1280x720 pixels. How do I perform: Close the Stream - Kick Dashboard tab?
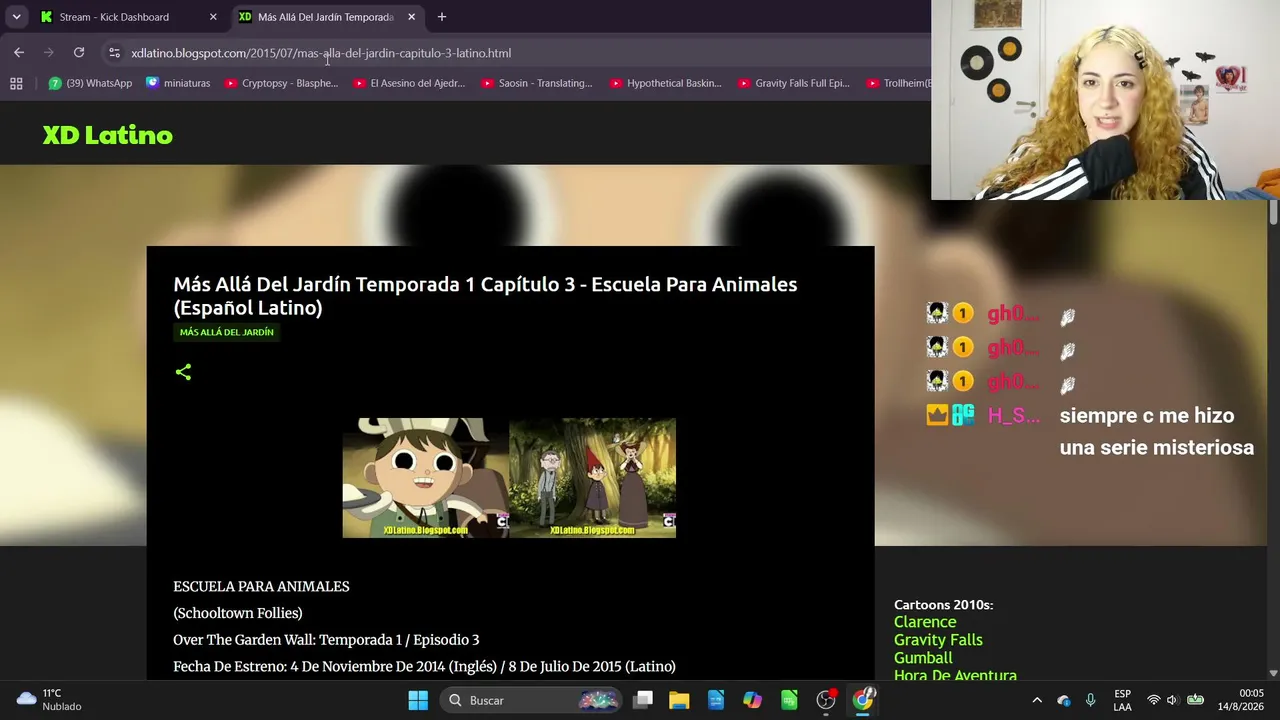(213, 17)
